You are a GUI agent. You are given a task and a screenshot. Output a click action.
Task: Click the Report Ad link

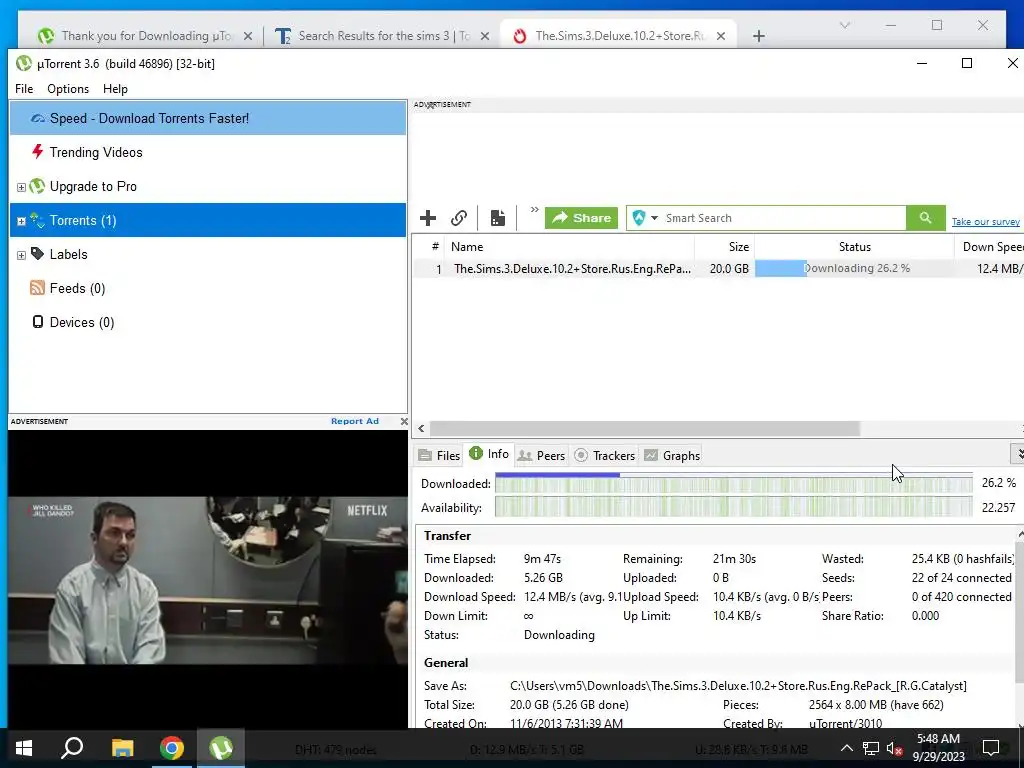[355, 421]
